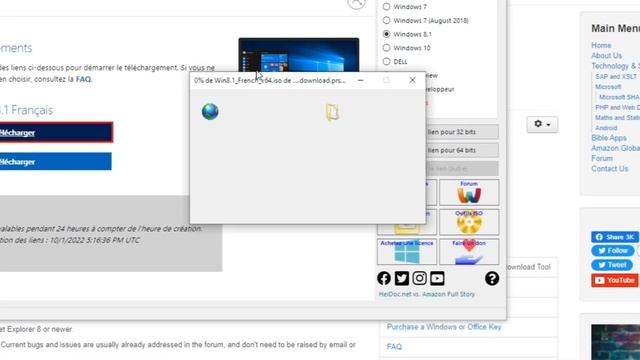This screenshot has width=640, height=360.
Task: Click the question mark help icon
Action: (x=492, y=278)
